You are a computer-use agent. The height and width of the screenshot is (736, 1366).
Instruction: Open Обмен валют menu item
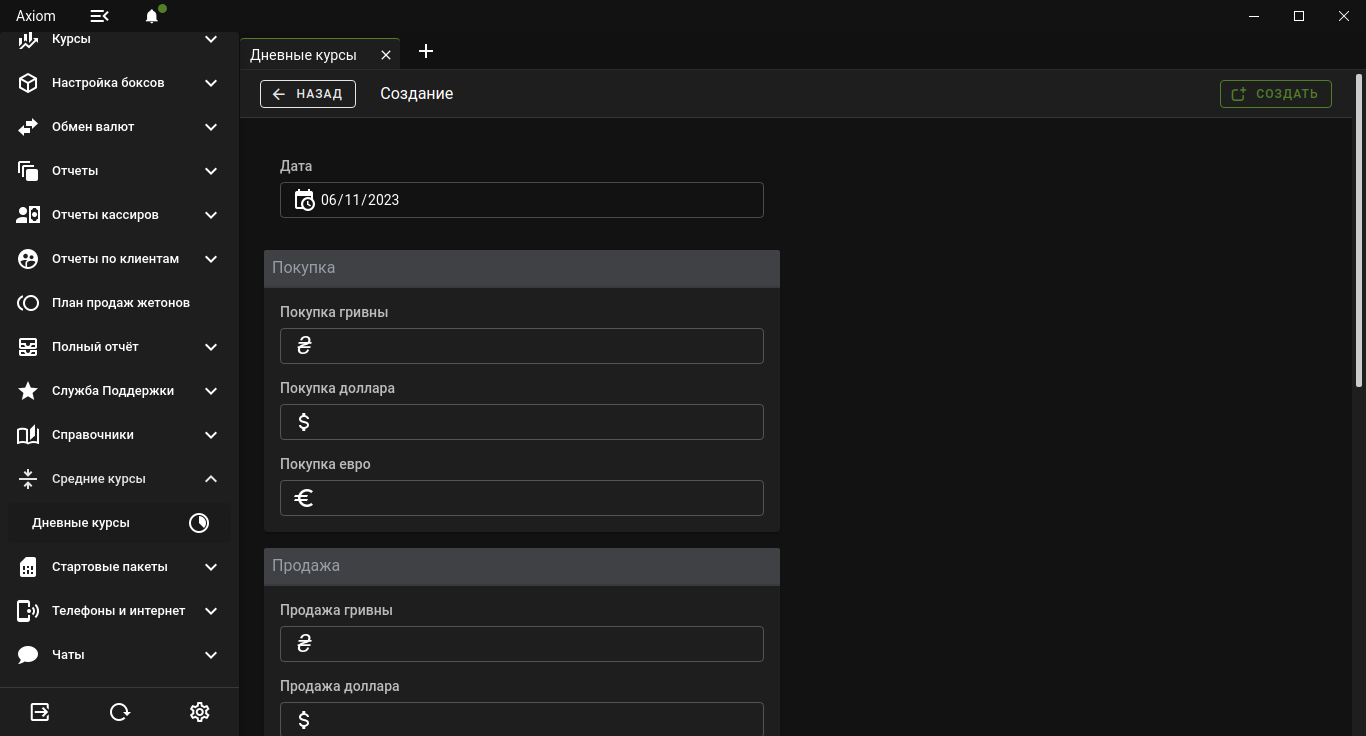click(x=119, y=127)
